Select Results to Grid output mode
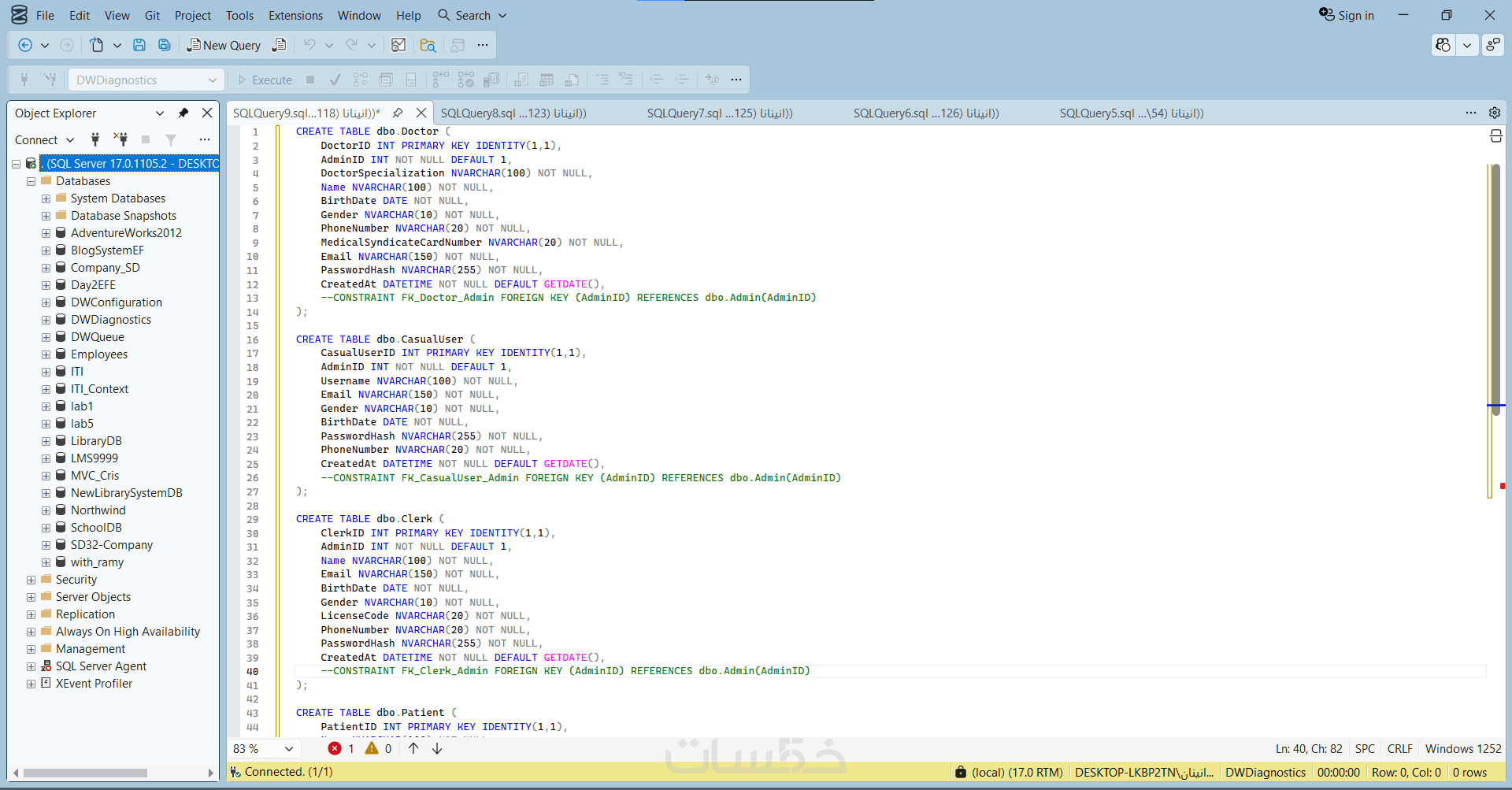The width and height of the screenshot is (1512, 790). [547, 80]
